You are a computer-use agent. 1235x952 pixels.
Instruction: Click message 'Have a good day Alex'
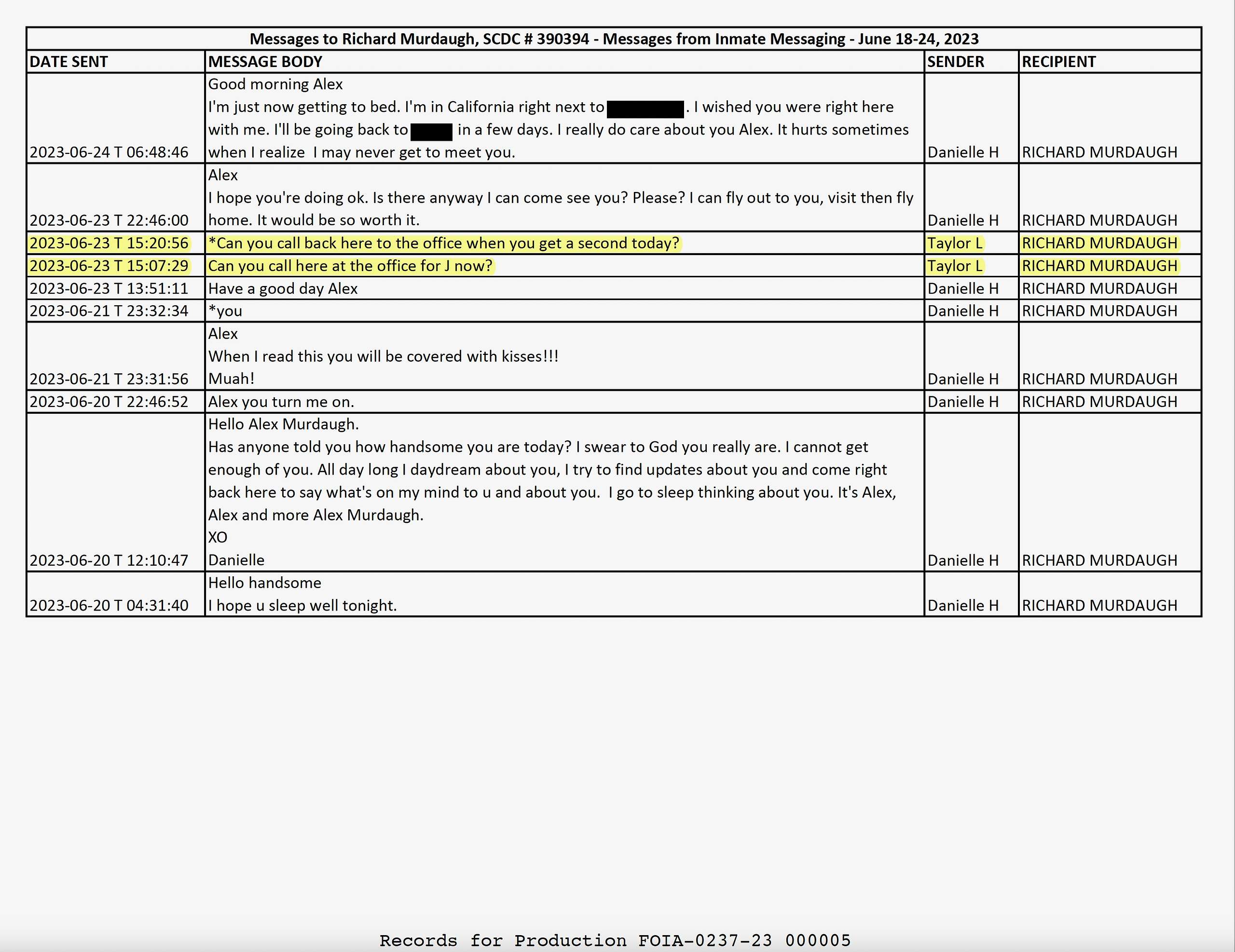[x=283, y=288]
